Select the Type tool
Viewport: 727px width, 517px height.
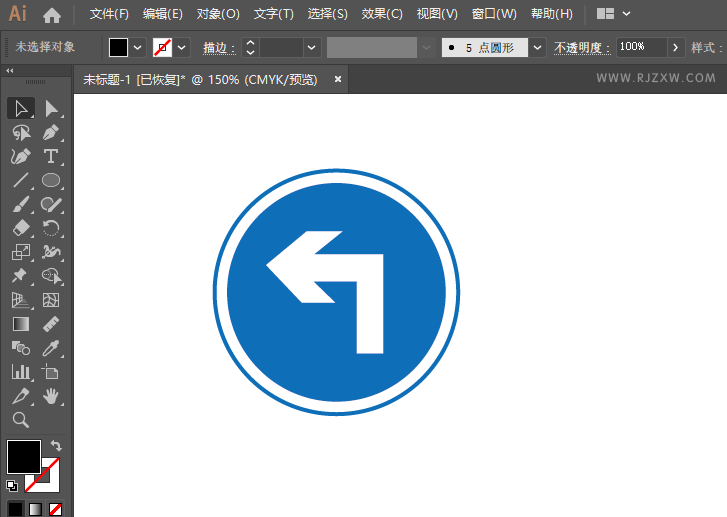[51, 156]
